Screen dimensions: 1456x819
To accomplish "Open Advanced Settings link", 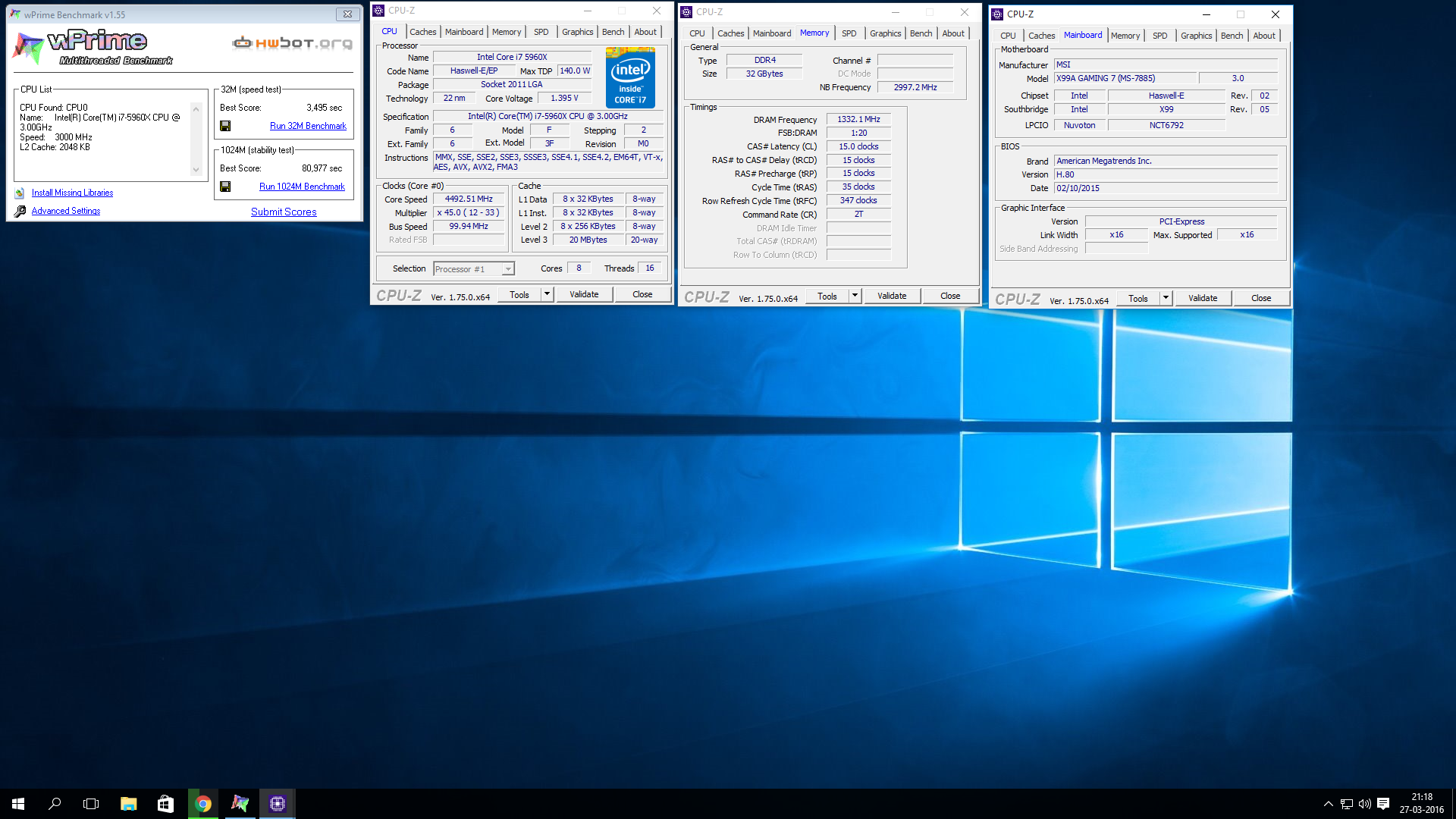I will coord(66,212).
